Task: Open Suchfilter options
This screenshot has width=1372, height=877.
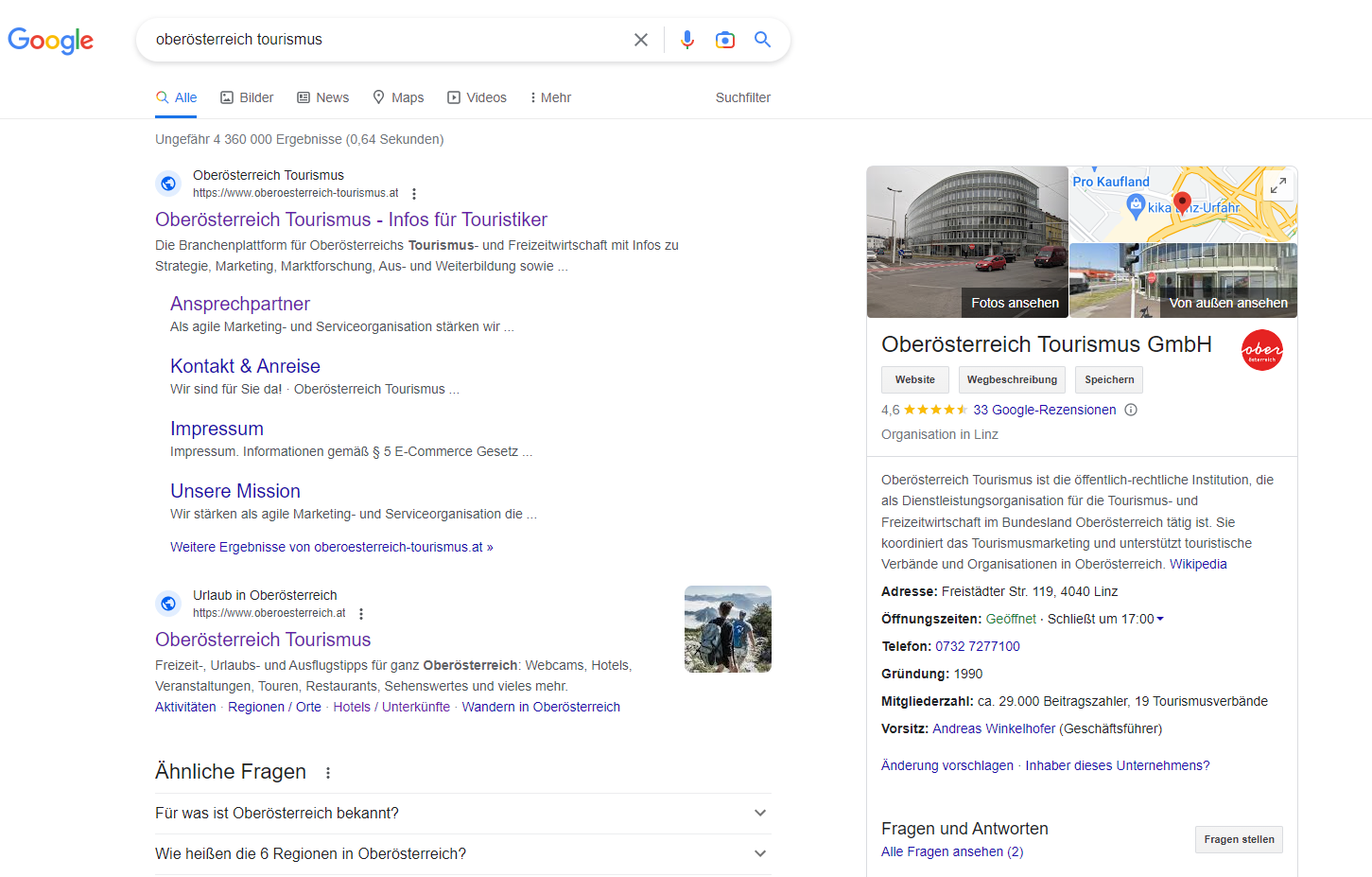Action: point(743,97)
